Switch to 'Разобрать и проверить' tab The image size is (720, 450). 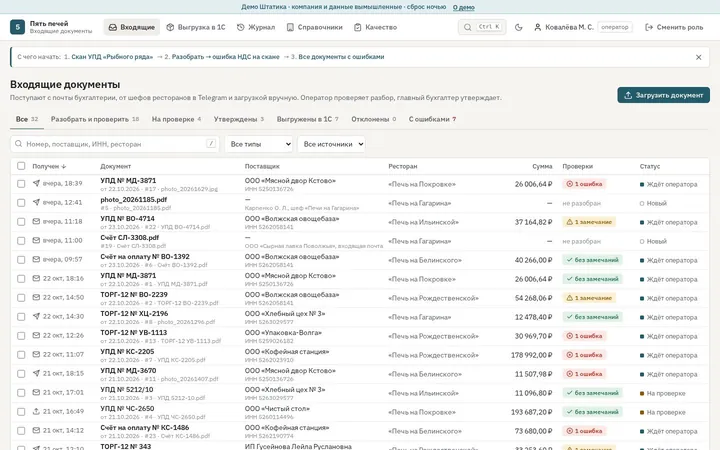[x=95, y=119]
